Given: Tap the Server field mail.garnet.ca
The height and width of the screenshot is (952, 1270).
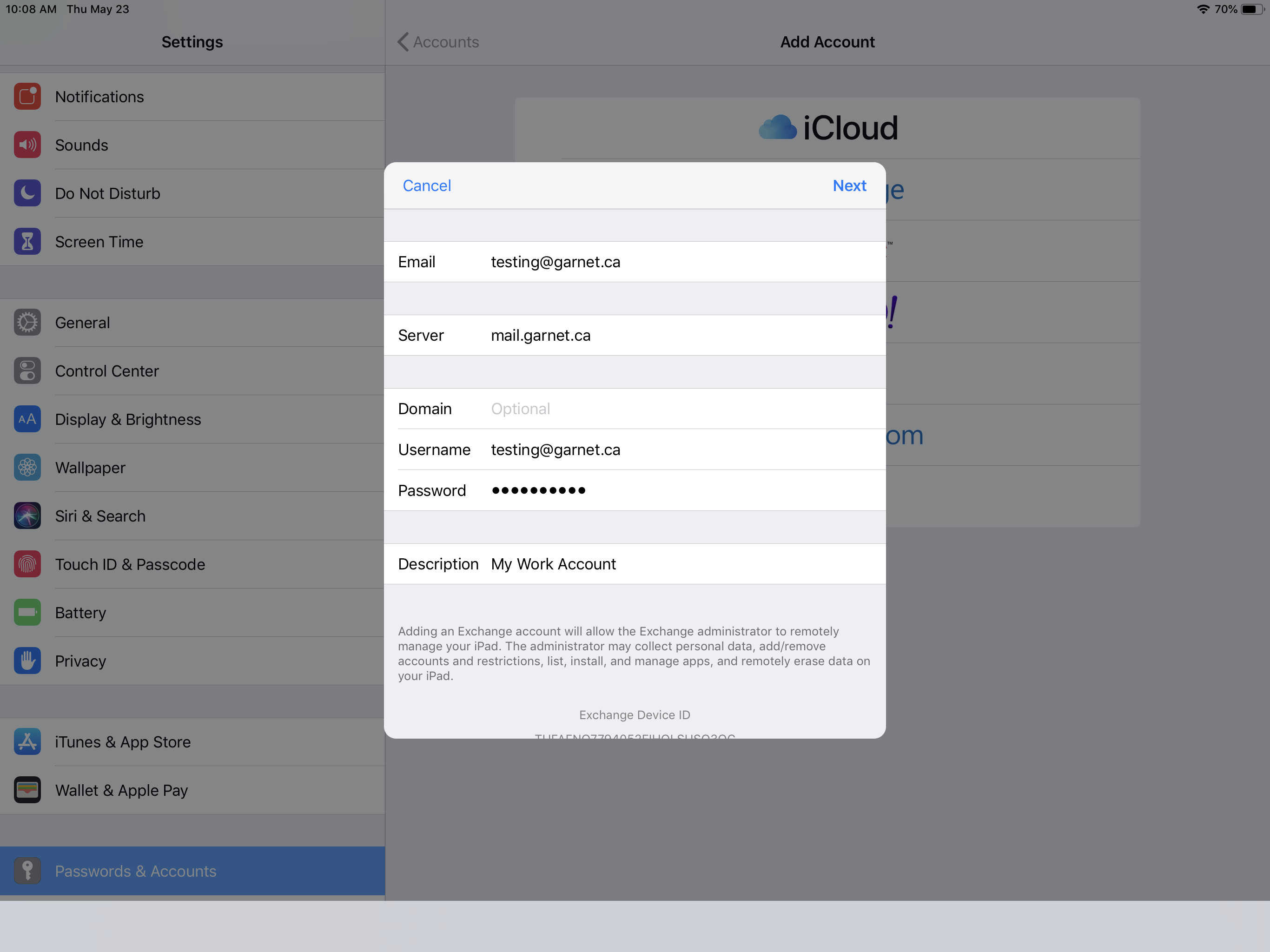Looking at the screenshot, I should (677, 335).
